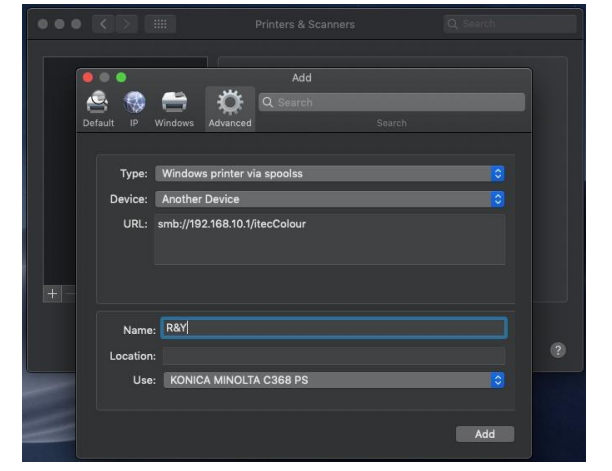Click the Add dialog search field

tap(392, 102)
